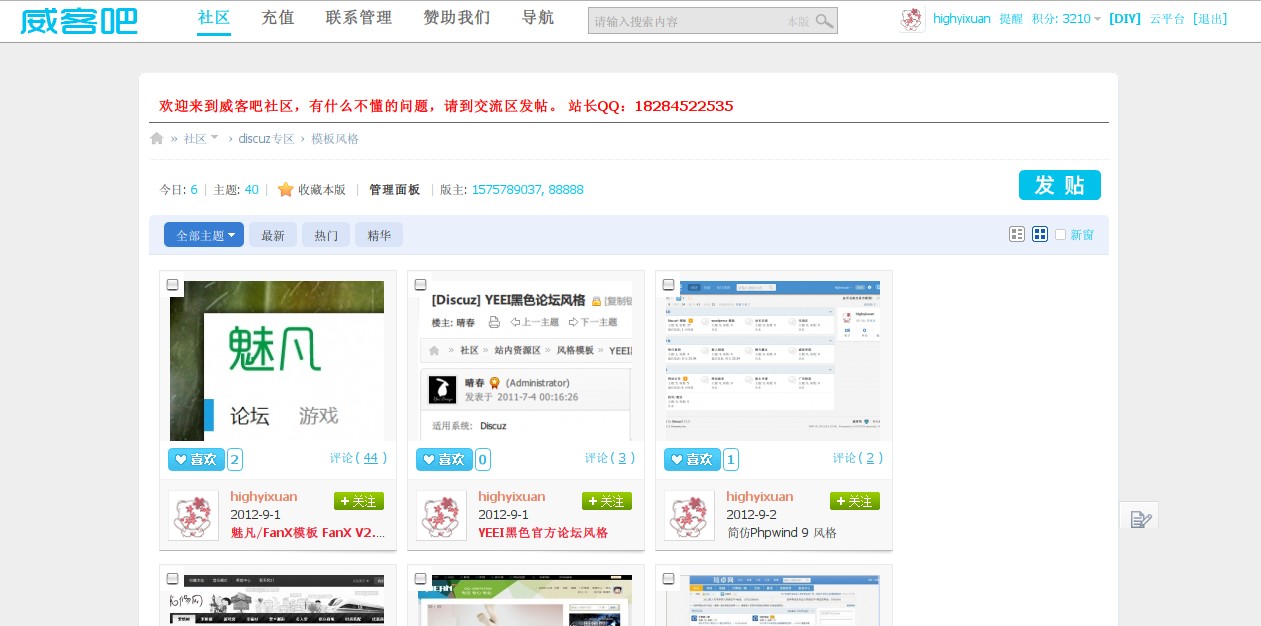Expand the 全部主题 dropdown

(x=204, y=235)
